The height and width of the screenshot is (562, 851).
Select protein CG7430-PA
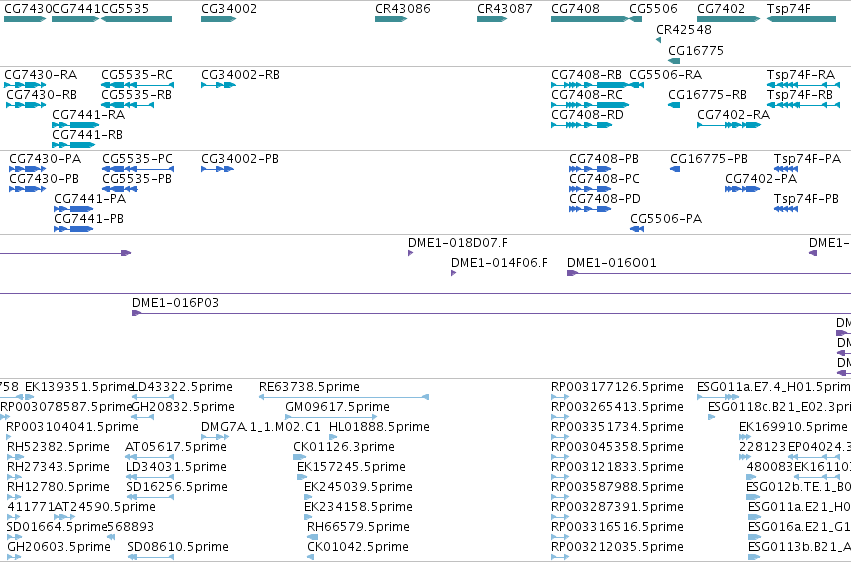pyautogui.click(x=45, y=159)
